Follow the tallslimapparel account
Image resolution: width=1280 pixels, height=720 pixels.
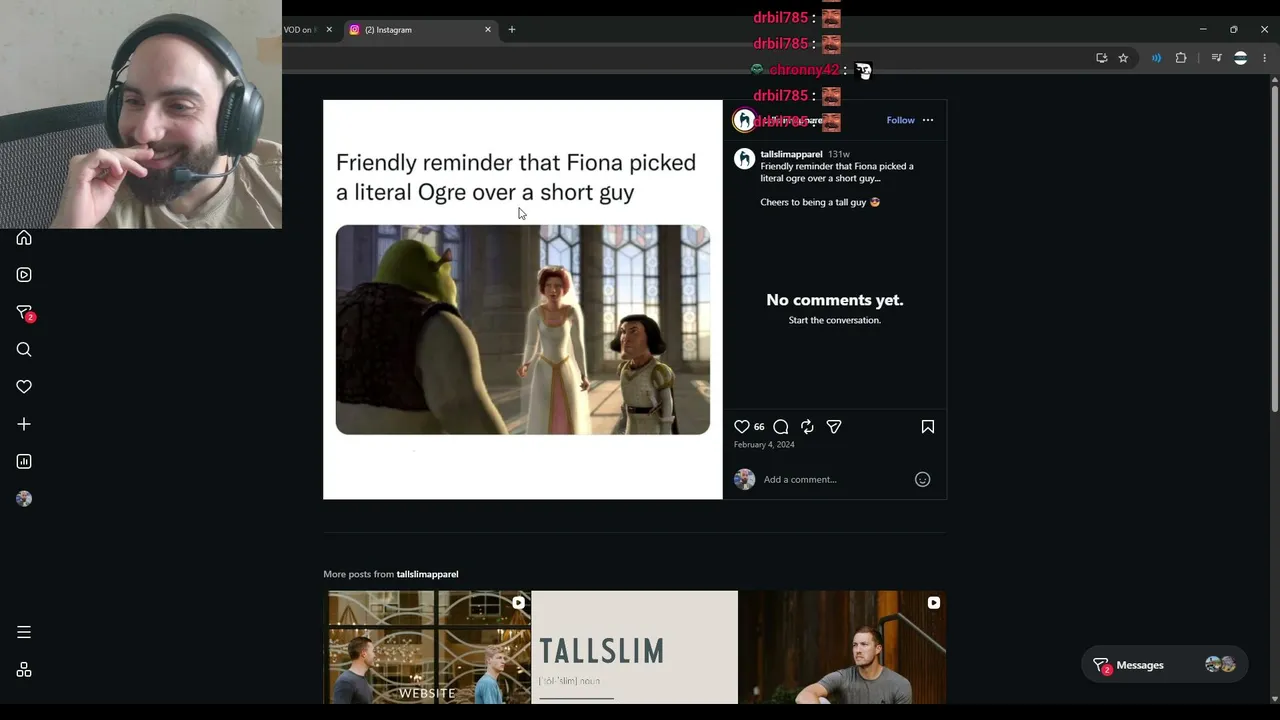coord(900,120)
